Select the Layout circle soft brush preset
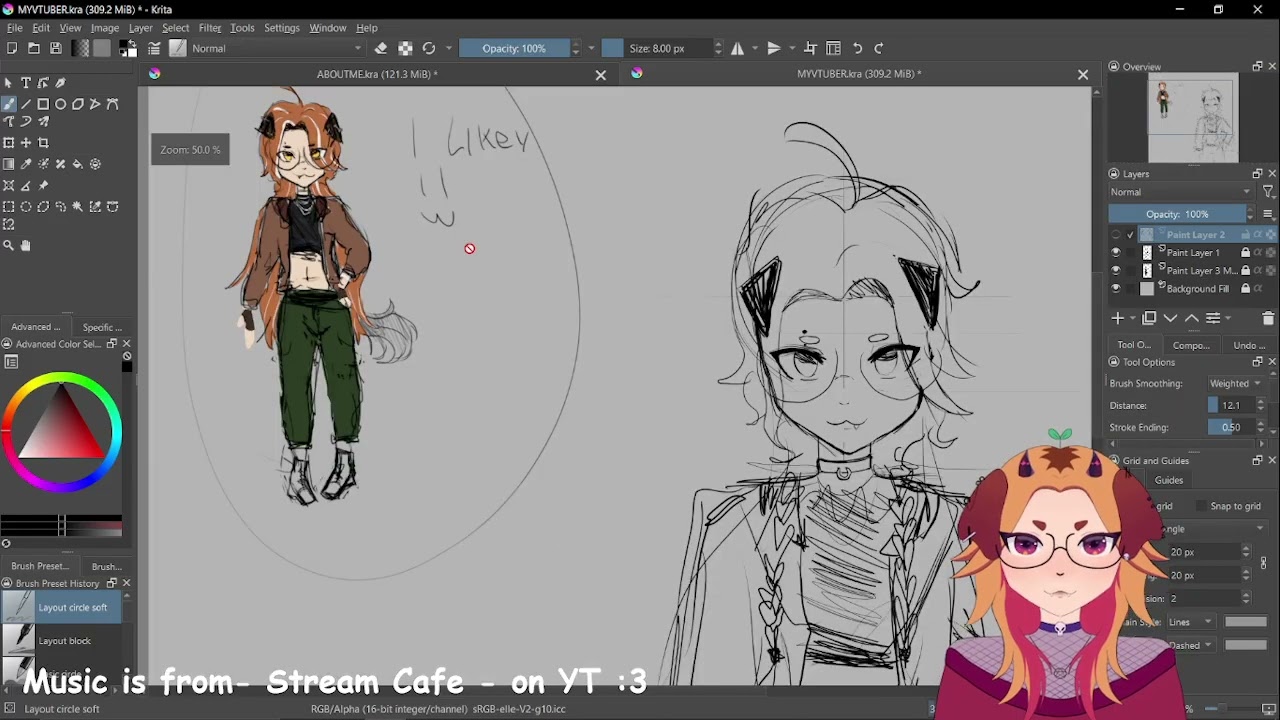Viewport: 1280px width, 720px height. click(60, 608)
